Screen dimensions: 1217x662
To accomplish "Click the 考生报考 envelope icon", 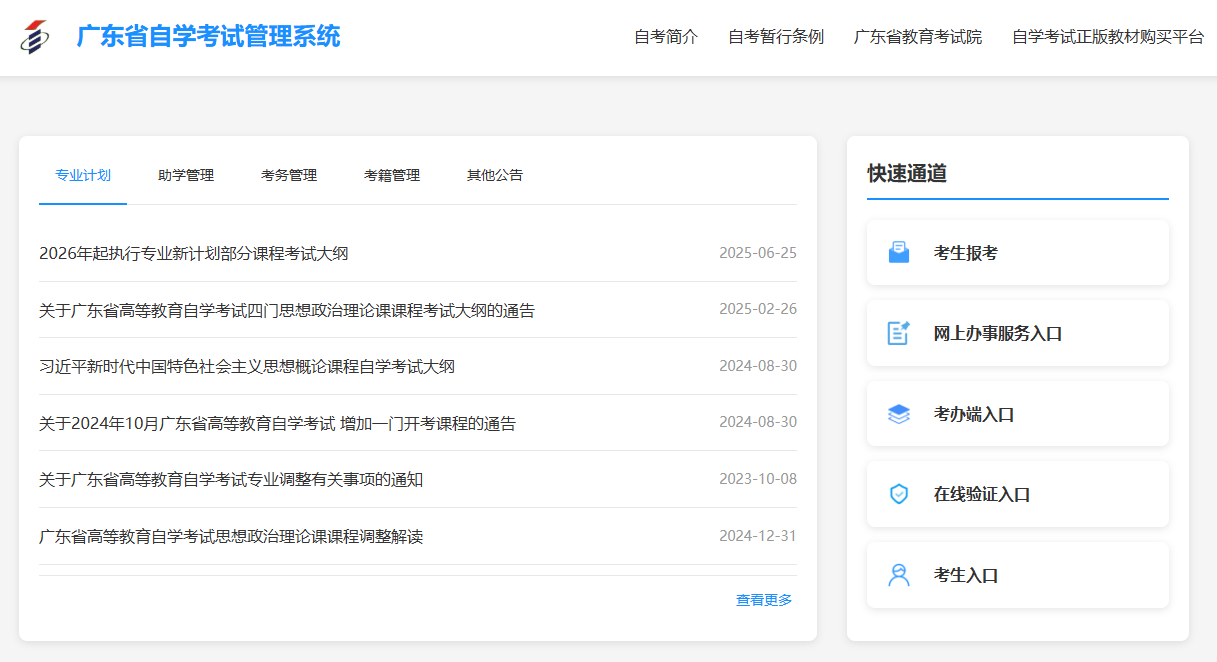I will (x=899, y=253).
